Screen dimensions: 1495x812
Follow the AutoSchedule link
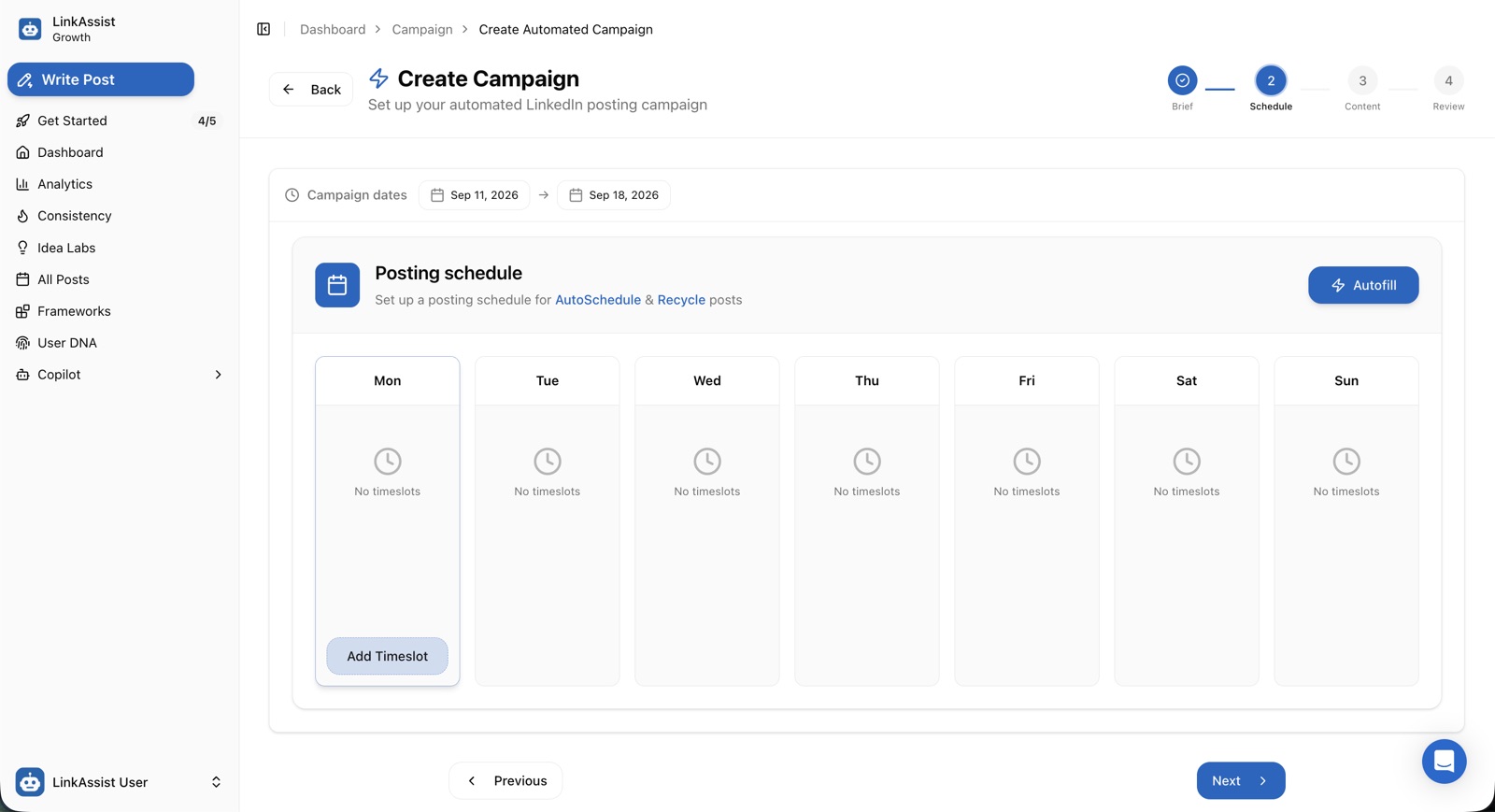tap(598, 300)
